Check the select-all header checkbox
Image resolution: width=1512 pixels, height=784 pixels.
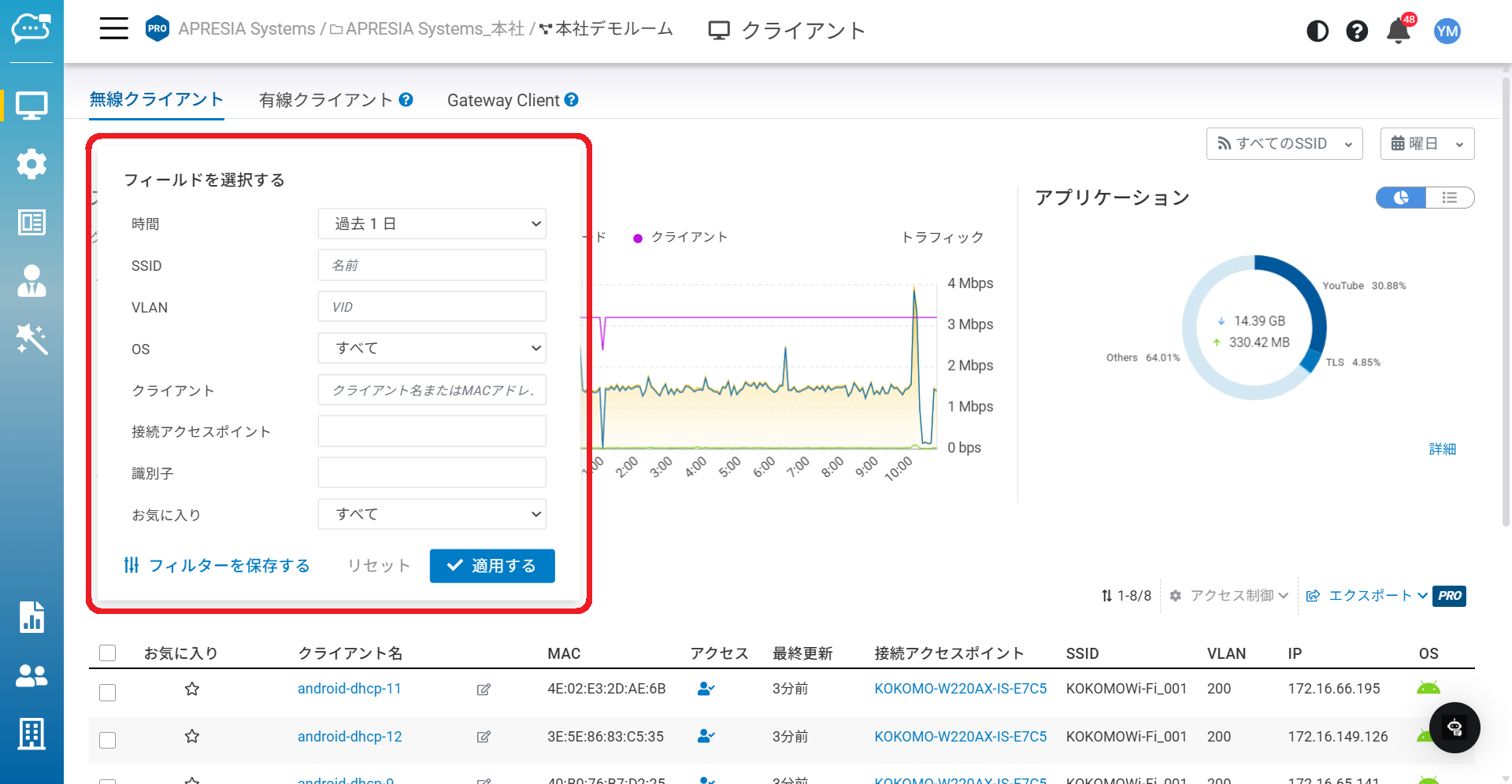point(108,653)
